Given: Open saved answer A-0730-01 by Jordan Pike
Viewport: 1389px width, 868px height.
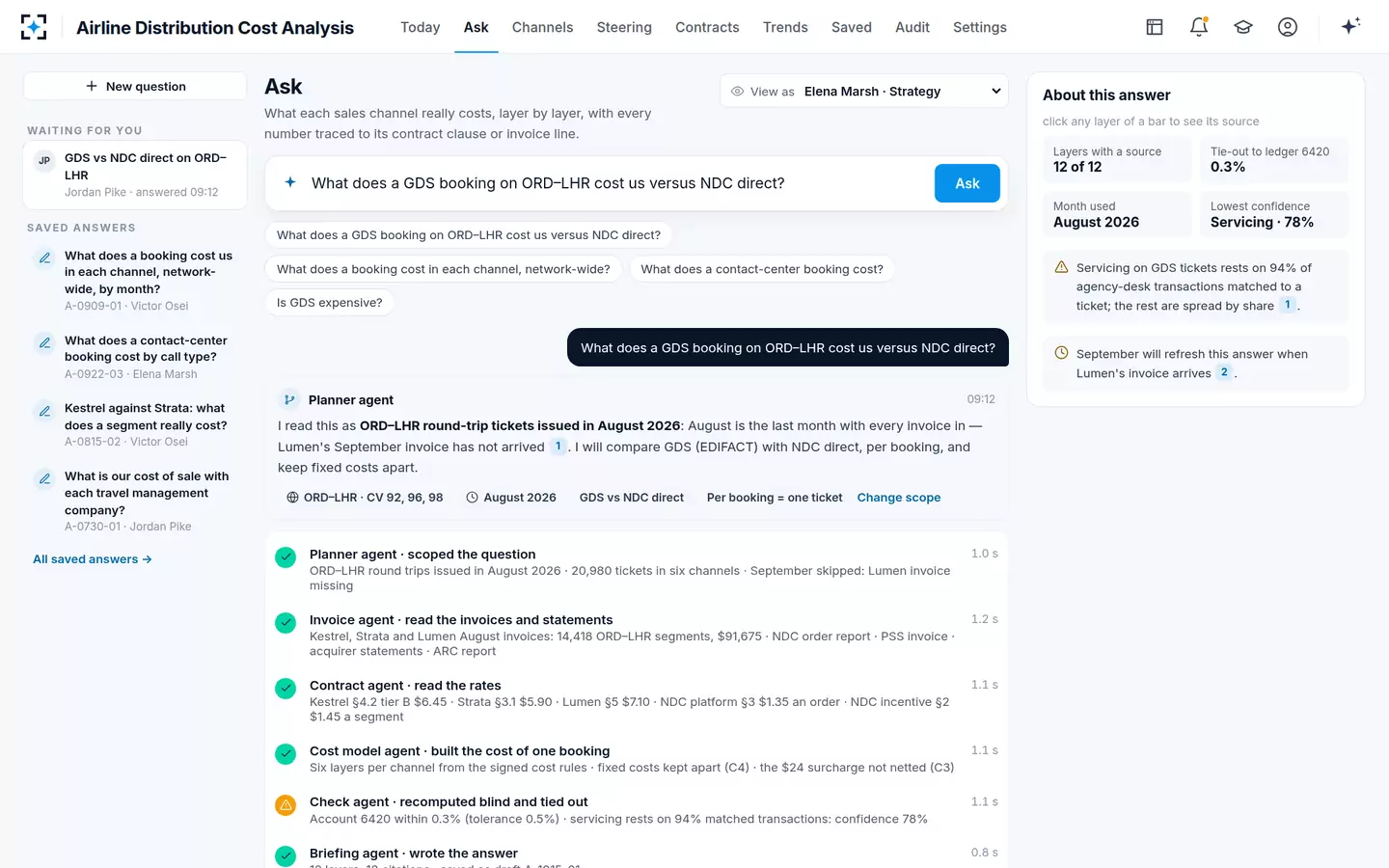Looking at the screenshot, I should pyautogui.click(x=135, y=501).
